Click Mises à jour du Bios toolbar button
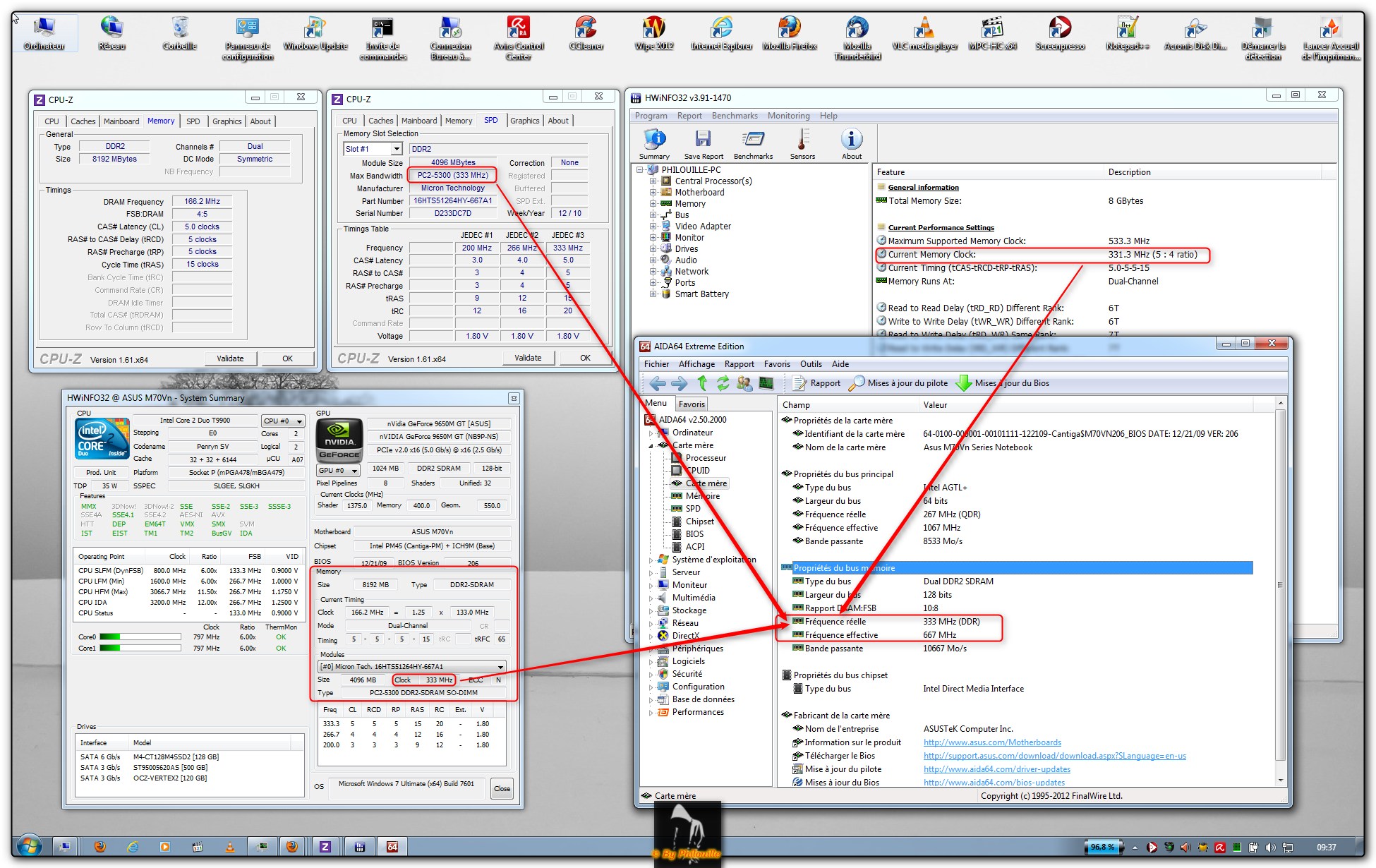 [1003, 383]
